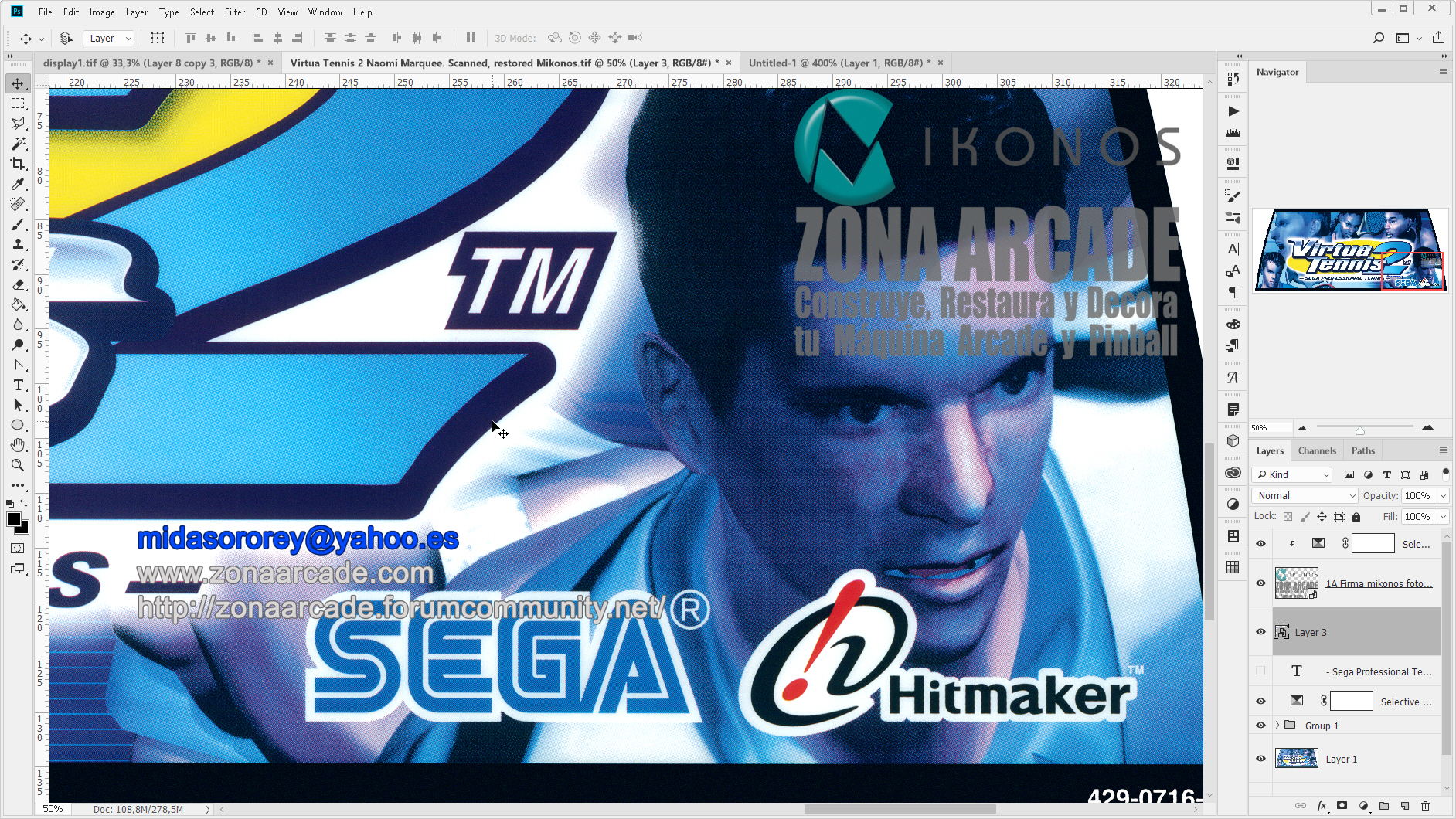Select the Zoom tool

18,465
